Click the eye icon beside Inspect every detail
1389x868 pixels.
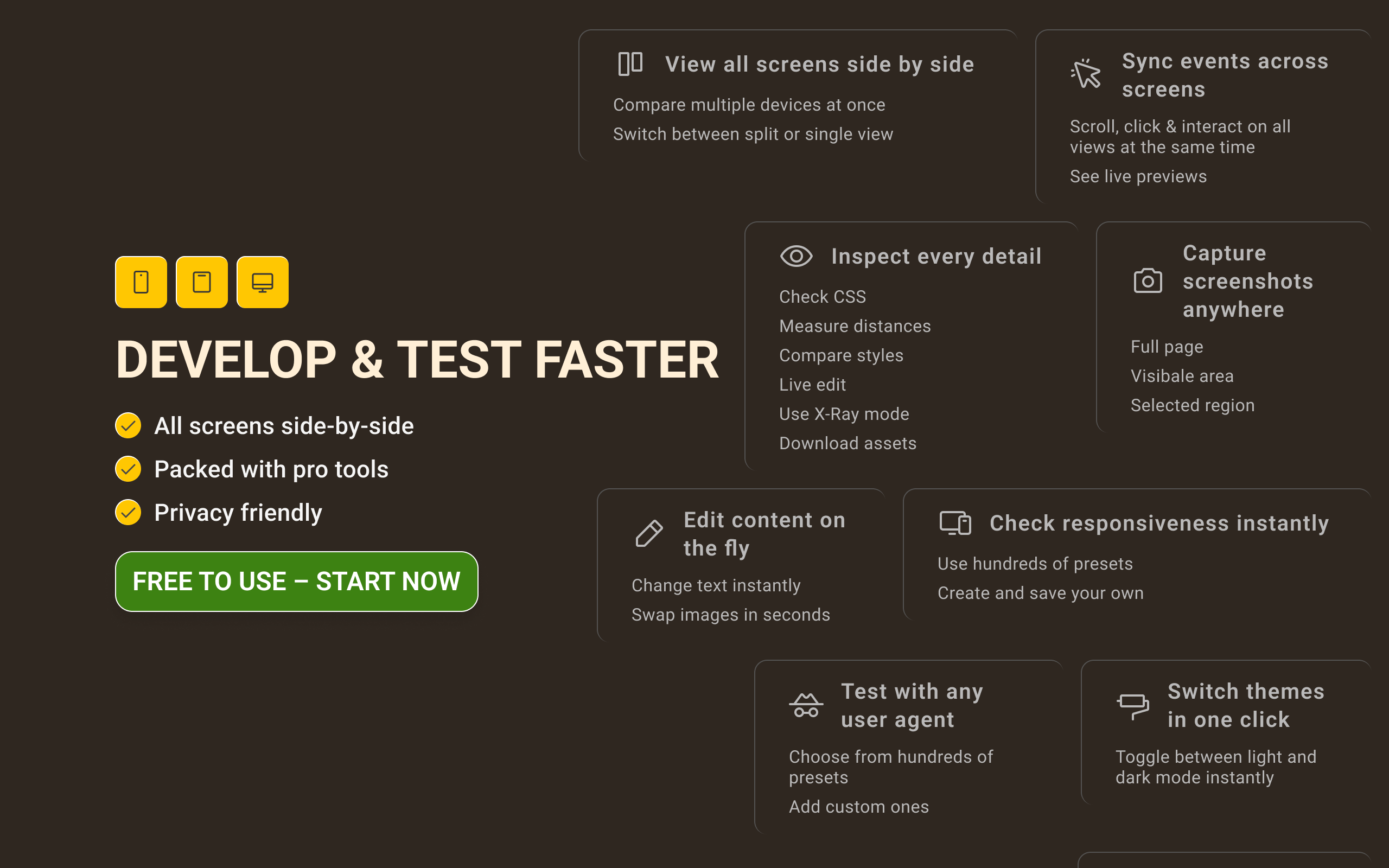(x=796, y=256)
